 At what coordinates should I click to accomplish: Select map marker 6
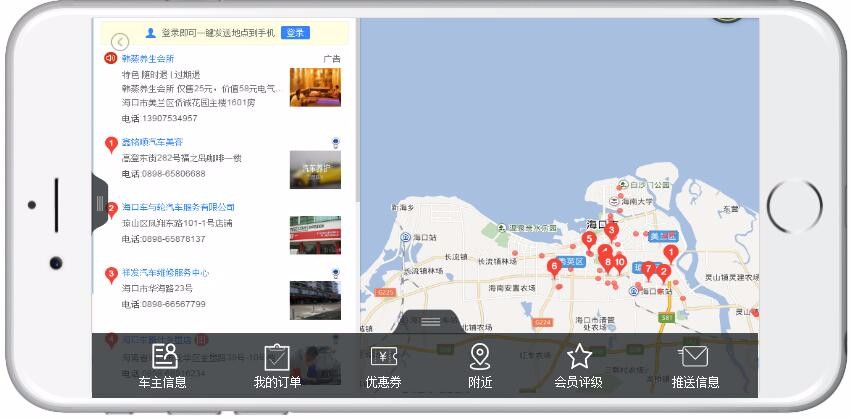click(x=554, y=268)
